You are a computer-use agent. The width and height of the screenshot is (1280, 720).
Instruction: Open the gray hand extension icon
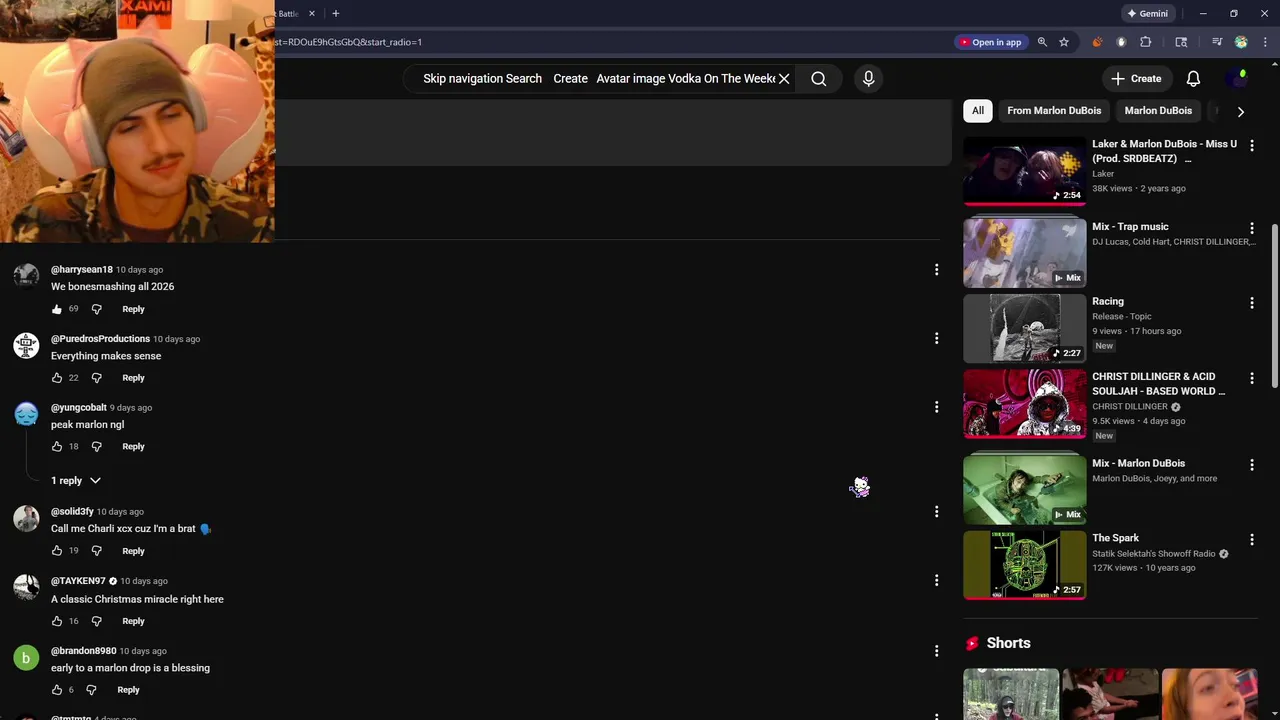[1121, 42]
